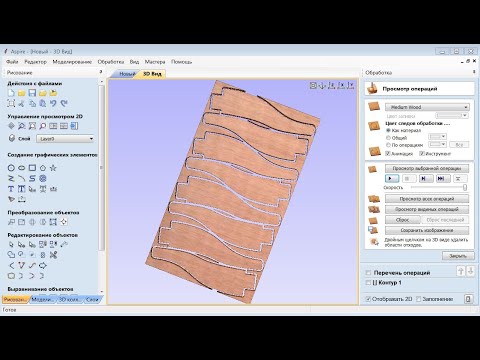480x360 pixels.
Task: Select the Draw Arc tool
Action: [x=22, y=178]
